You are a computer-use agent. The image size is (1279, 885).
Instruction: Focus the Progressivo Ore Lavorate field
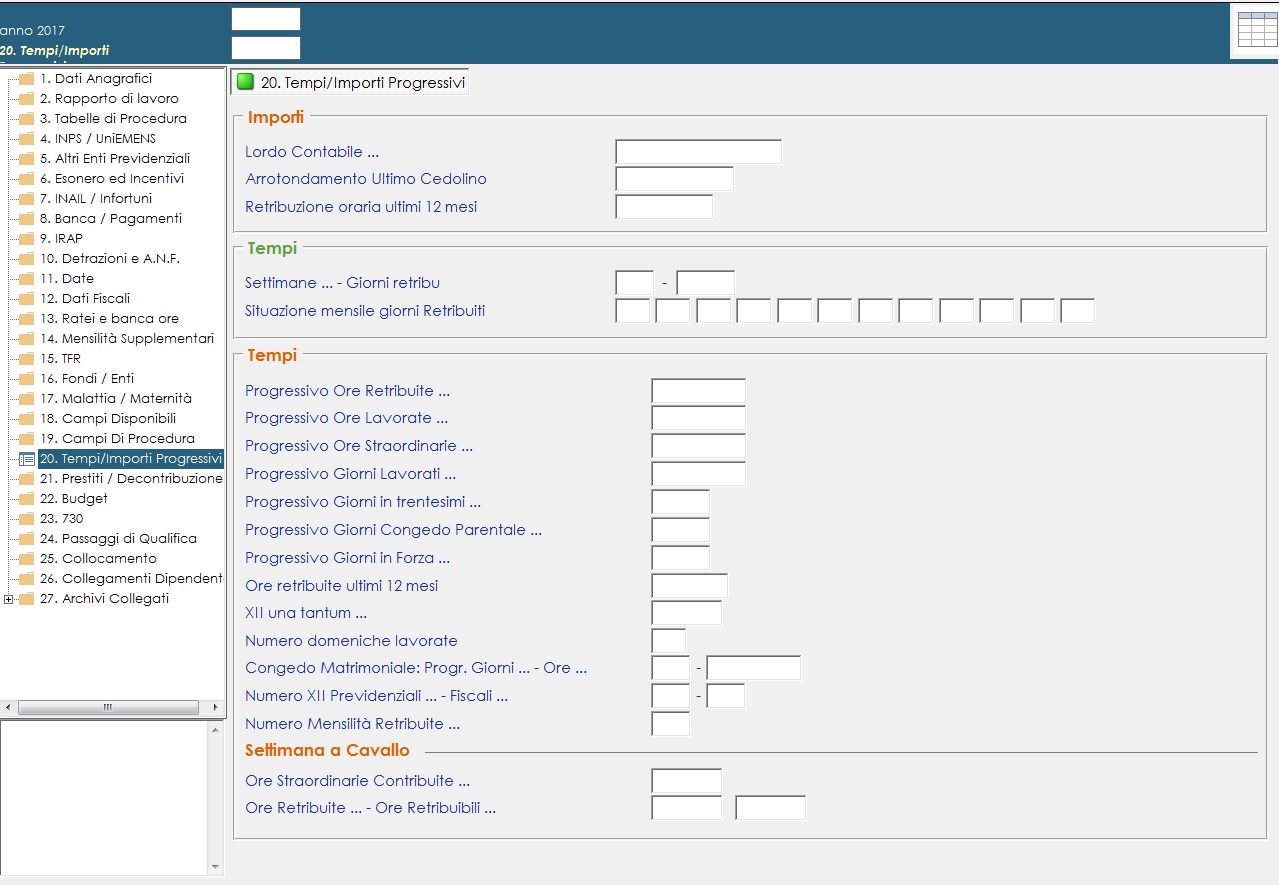[697, 418]
